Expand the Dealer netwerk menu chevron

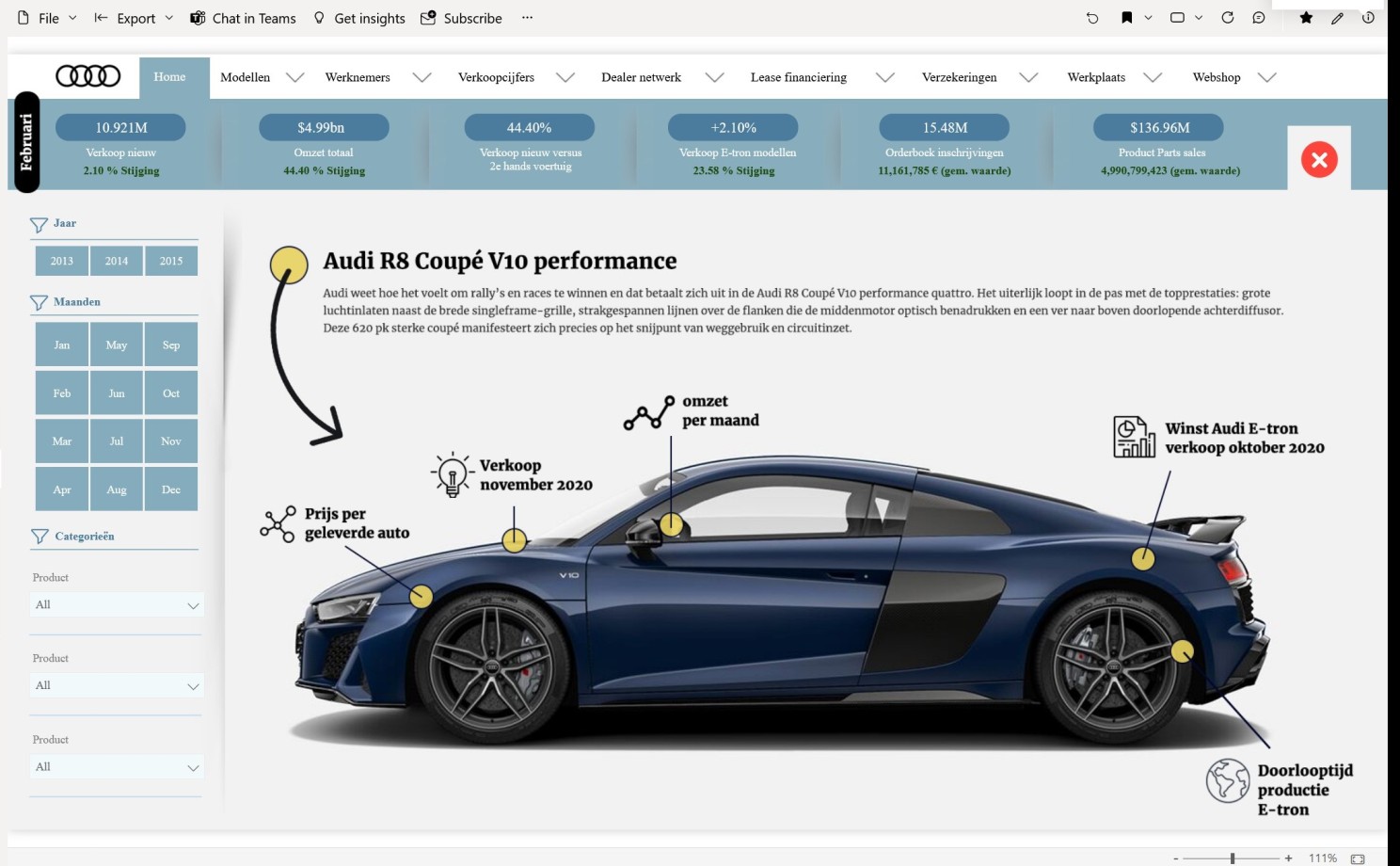coord(714,77)
